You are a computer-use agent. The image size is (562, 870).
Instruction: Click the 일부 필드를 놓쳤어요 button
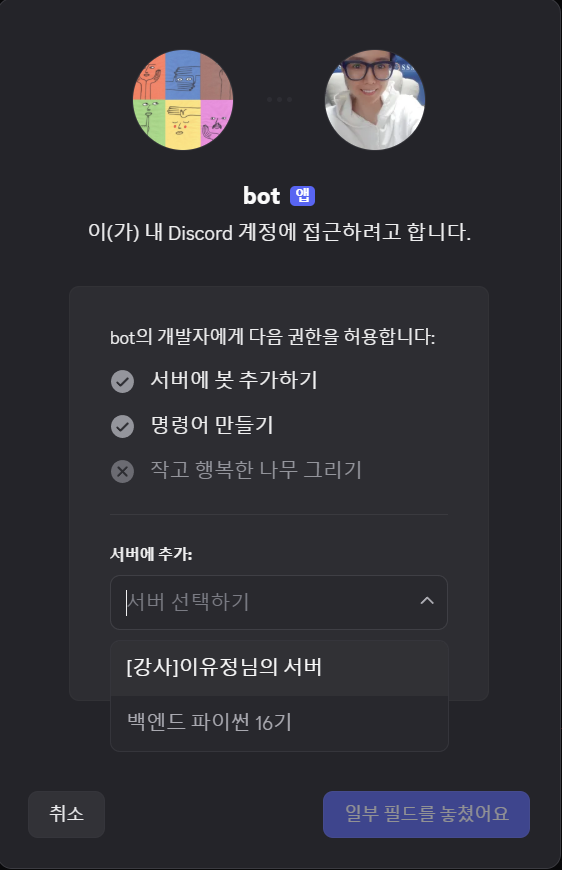[426, 814]
